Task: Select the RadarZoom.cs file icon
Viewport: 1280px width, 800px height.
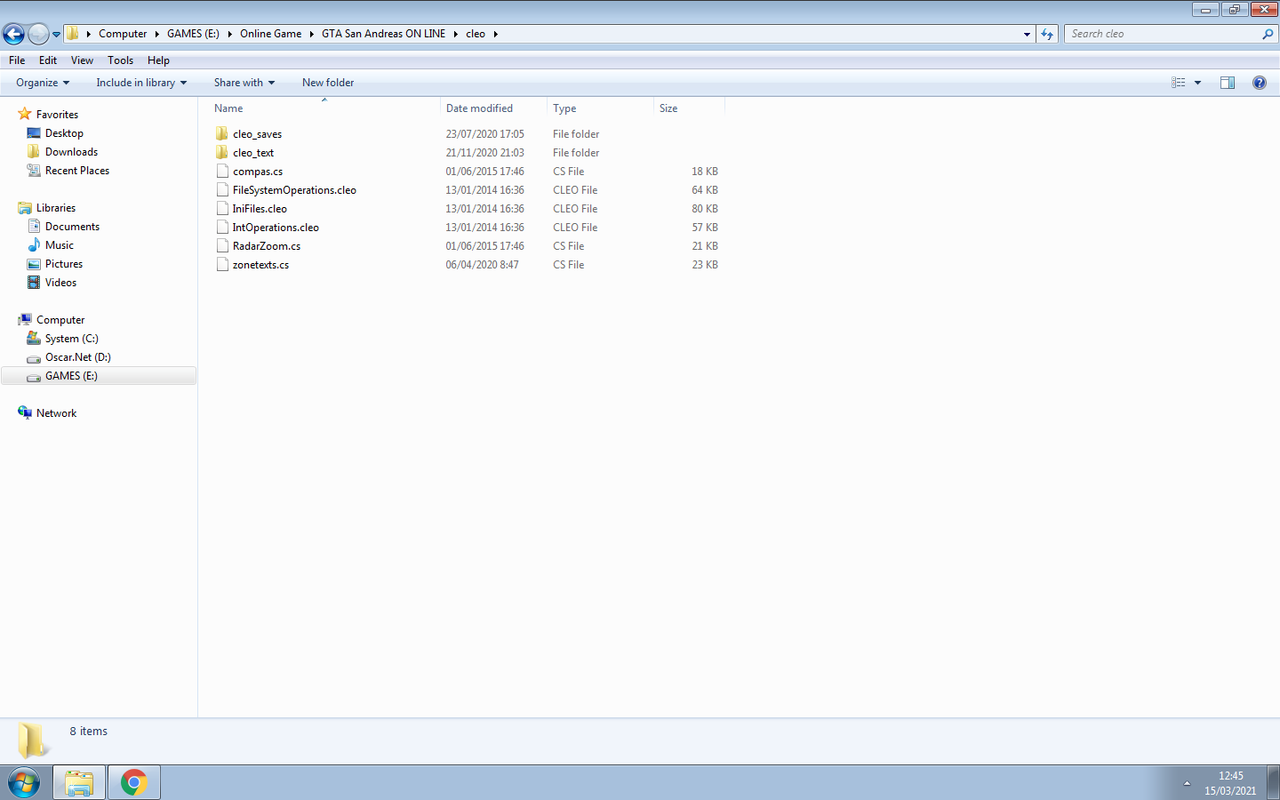Action: coord(222,246)
